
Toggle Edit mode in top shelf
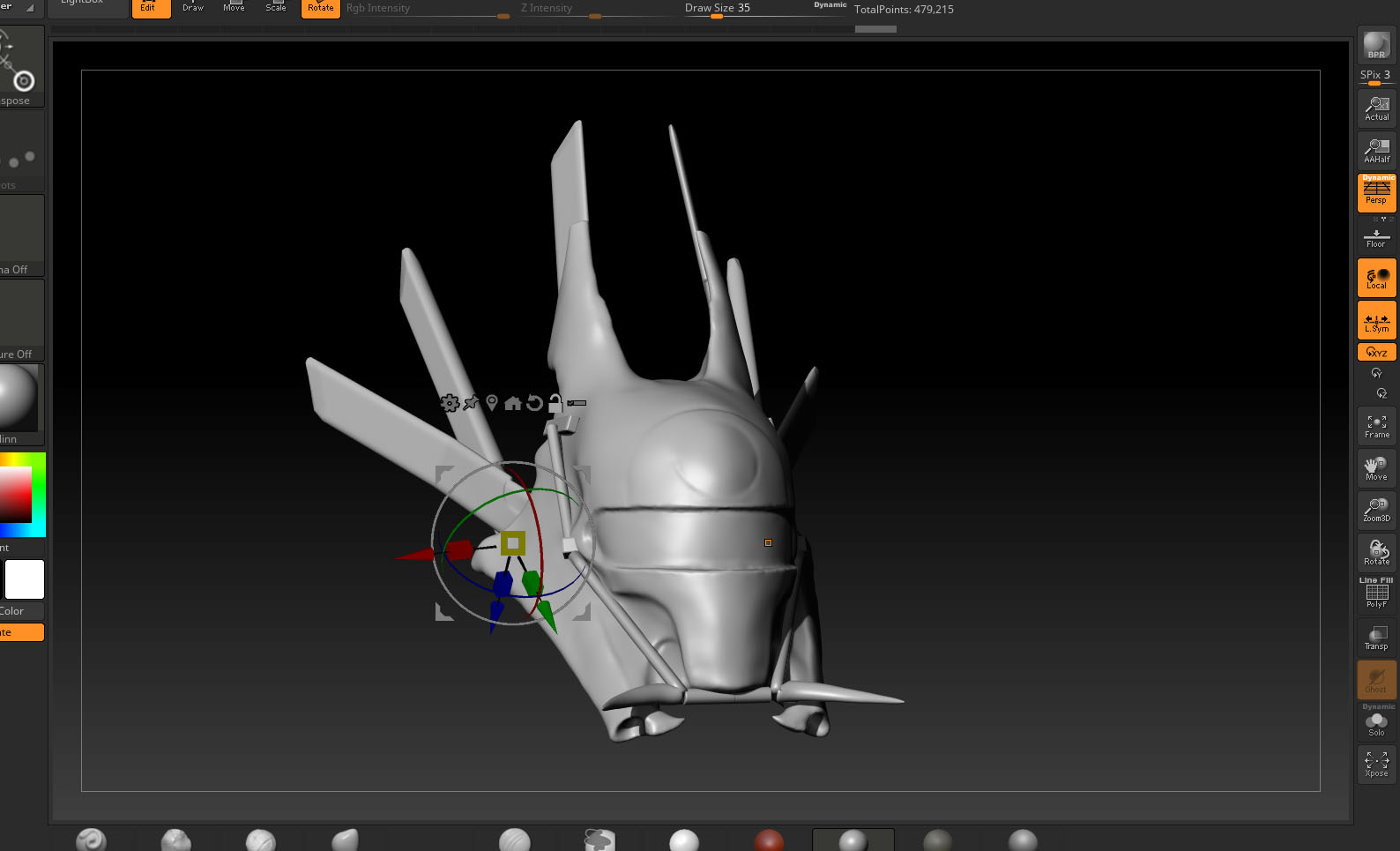tap(150, 8)
